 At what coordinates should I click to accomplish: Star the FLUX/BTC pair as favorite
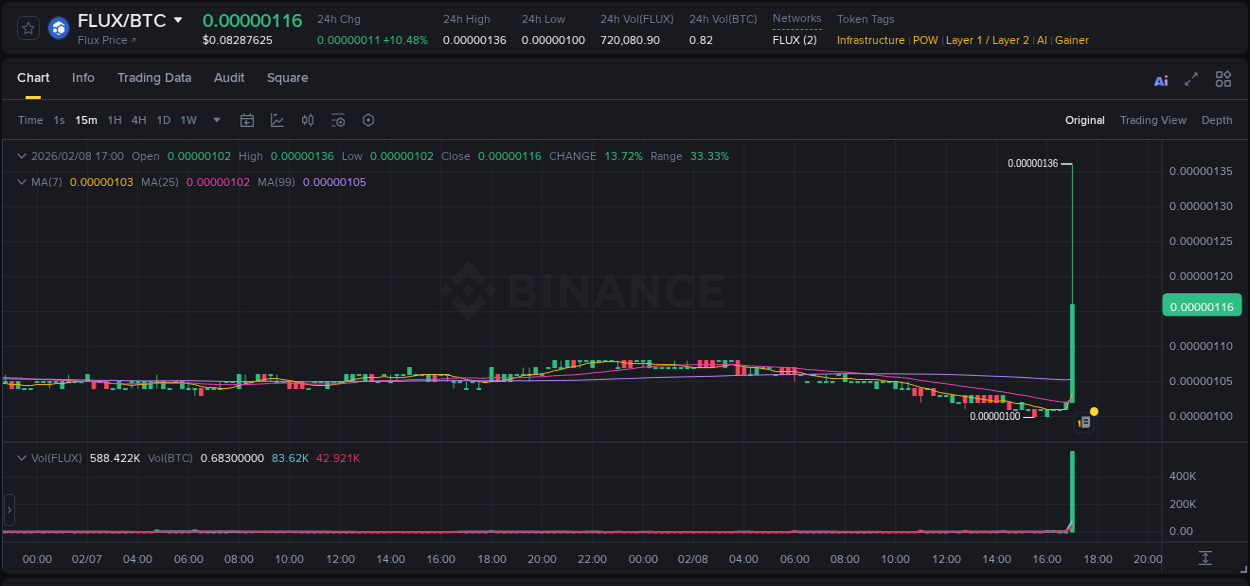[27, 27]
